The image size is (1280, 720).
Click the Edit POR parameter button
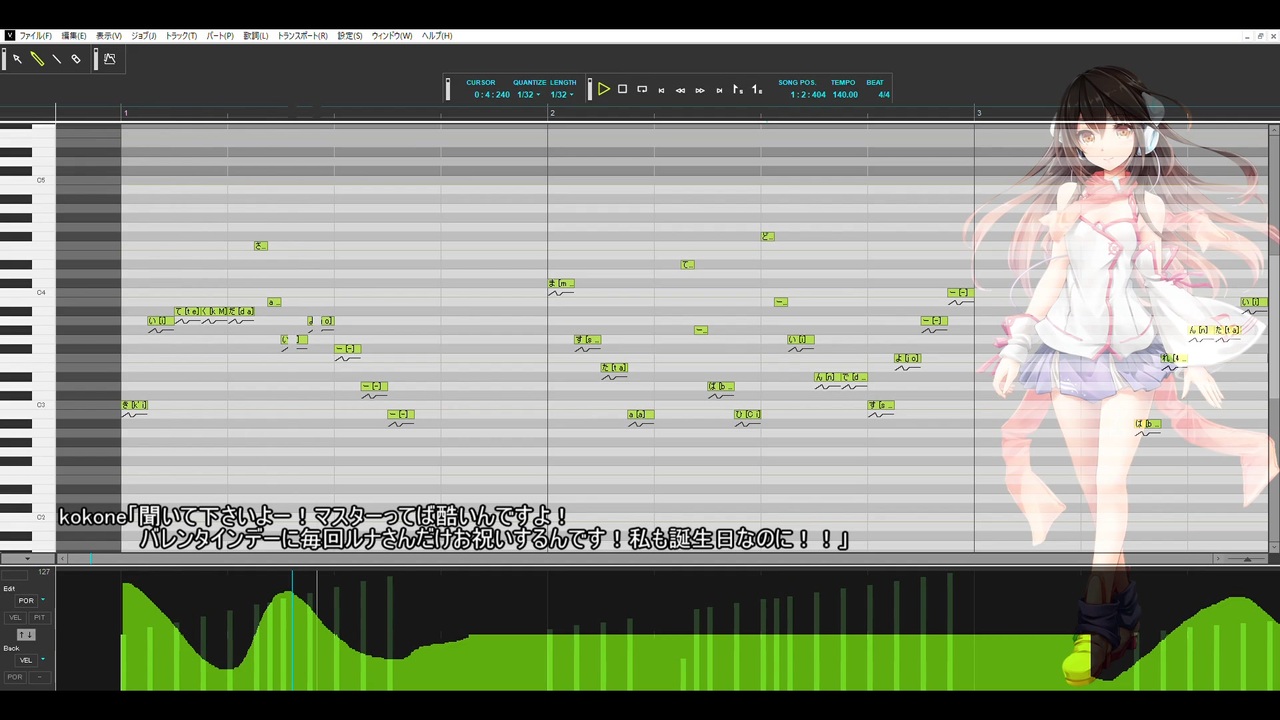[x=26, y=601]
